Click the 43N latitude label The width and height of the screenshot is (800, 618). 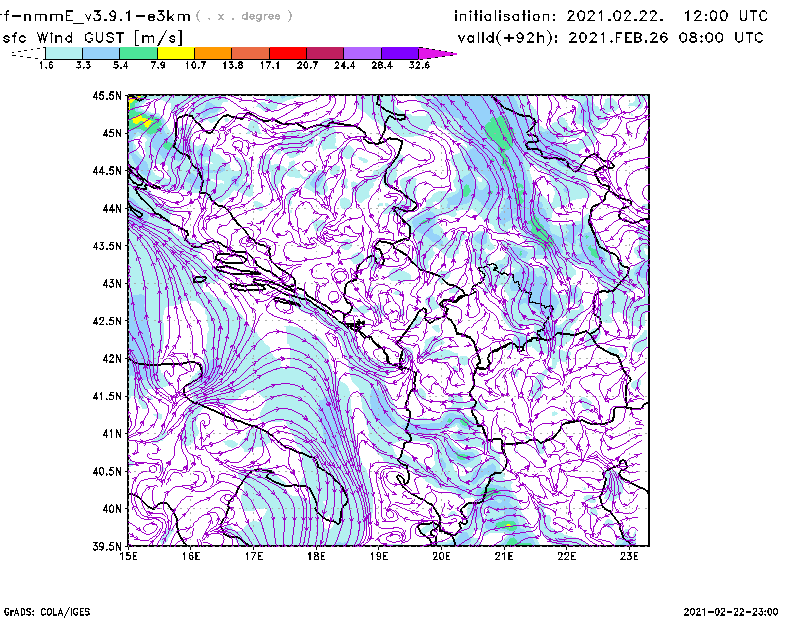[x=112, y=283]
